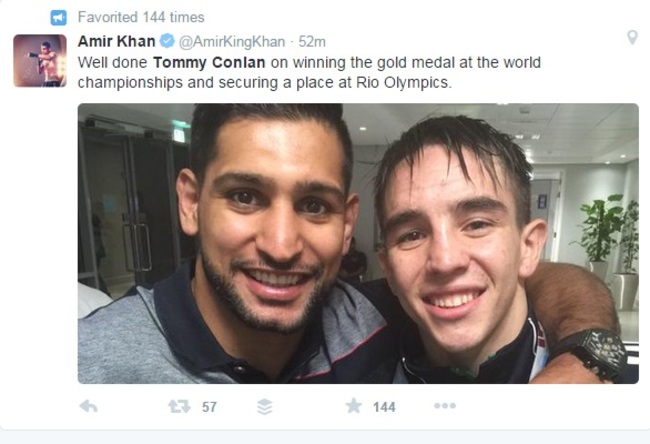Click the Buffer stacked layers icon
Viewport: 650px width, 444px height.
pos(264,407)
